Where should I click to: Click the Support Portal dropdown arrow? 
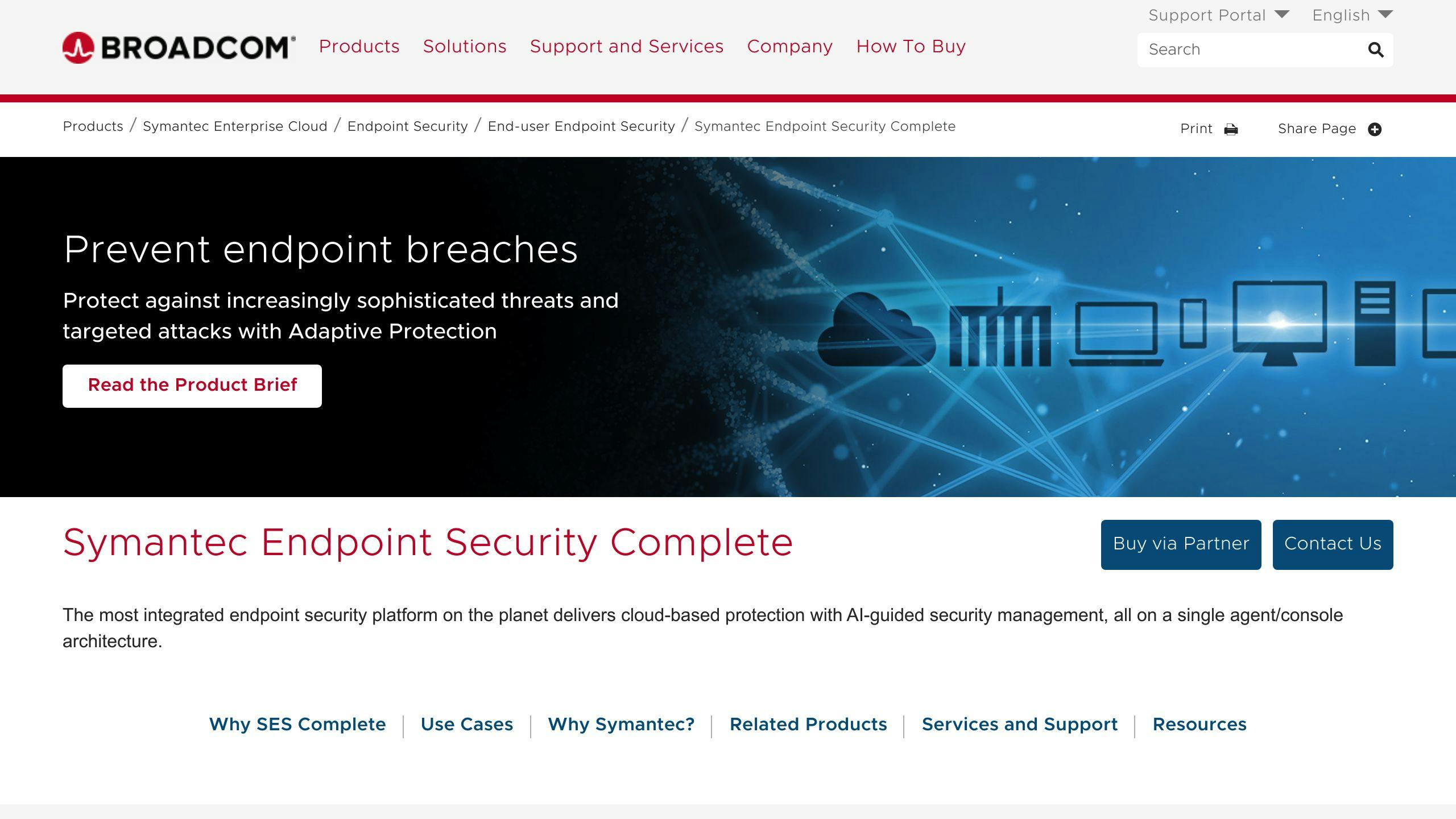pos(1282,14)
